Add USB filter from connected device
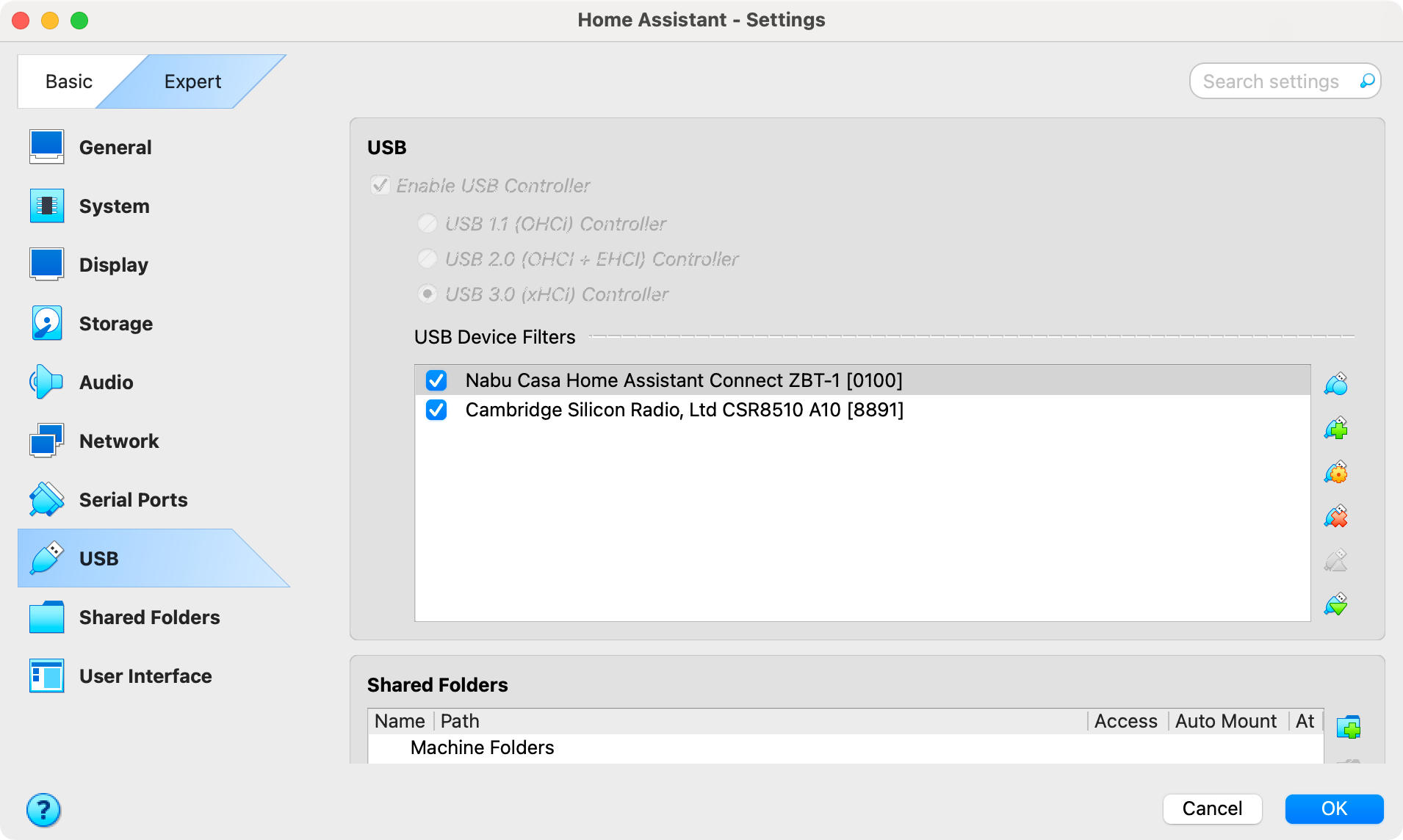The width and height of the screenshot is (1403, 840). (1336, 428)
